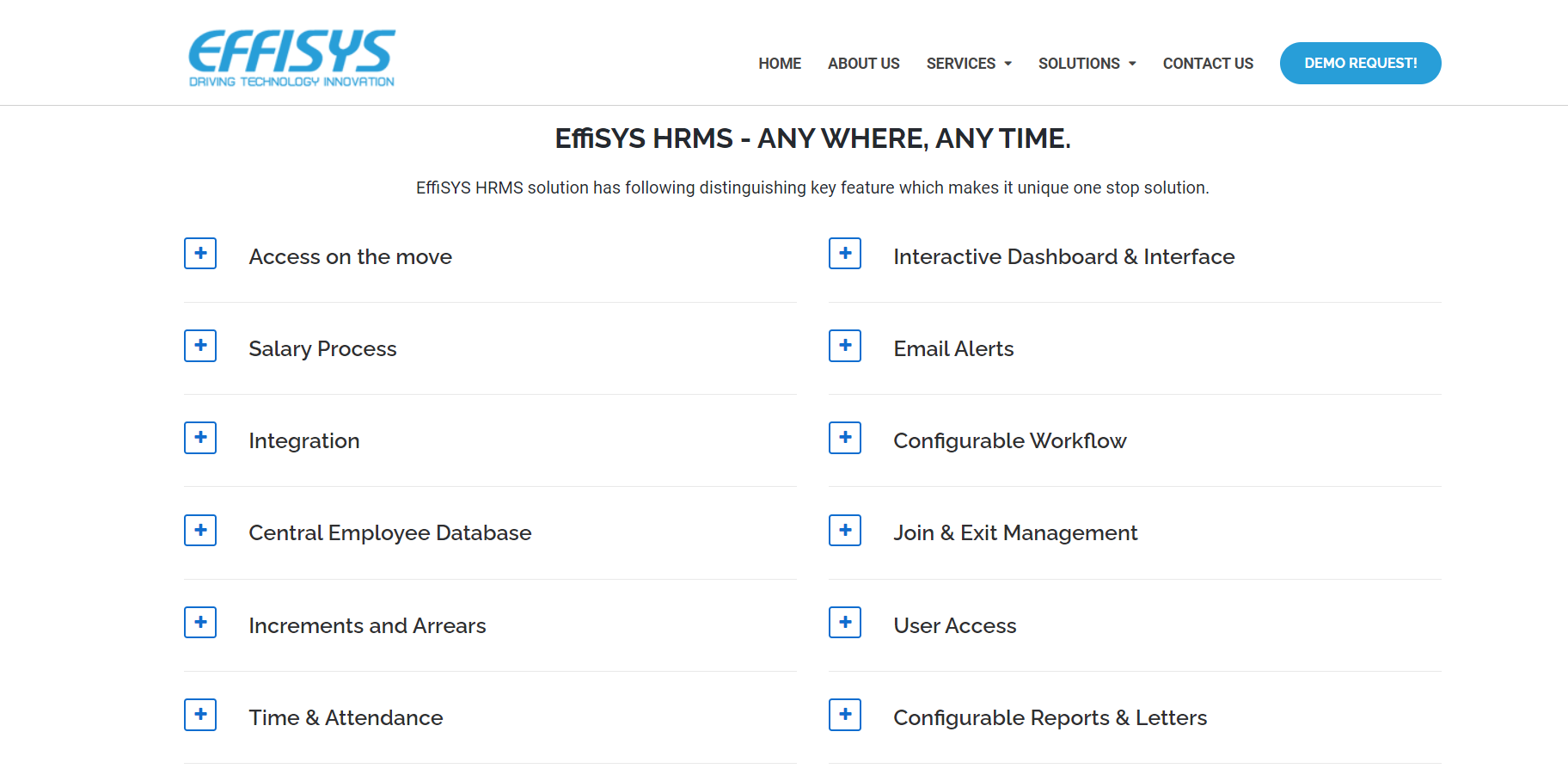Expand Configurable Workflow plus icon

pos(845,438)
